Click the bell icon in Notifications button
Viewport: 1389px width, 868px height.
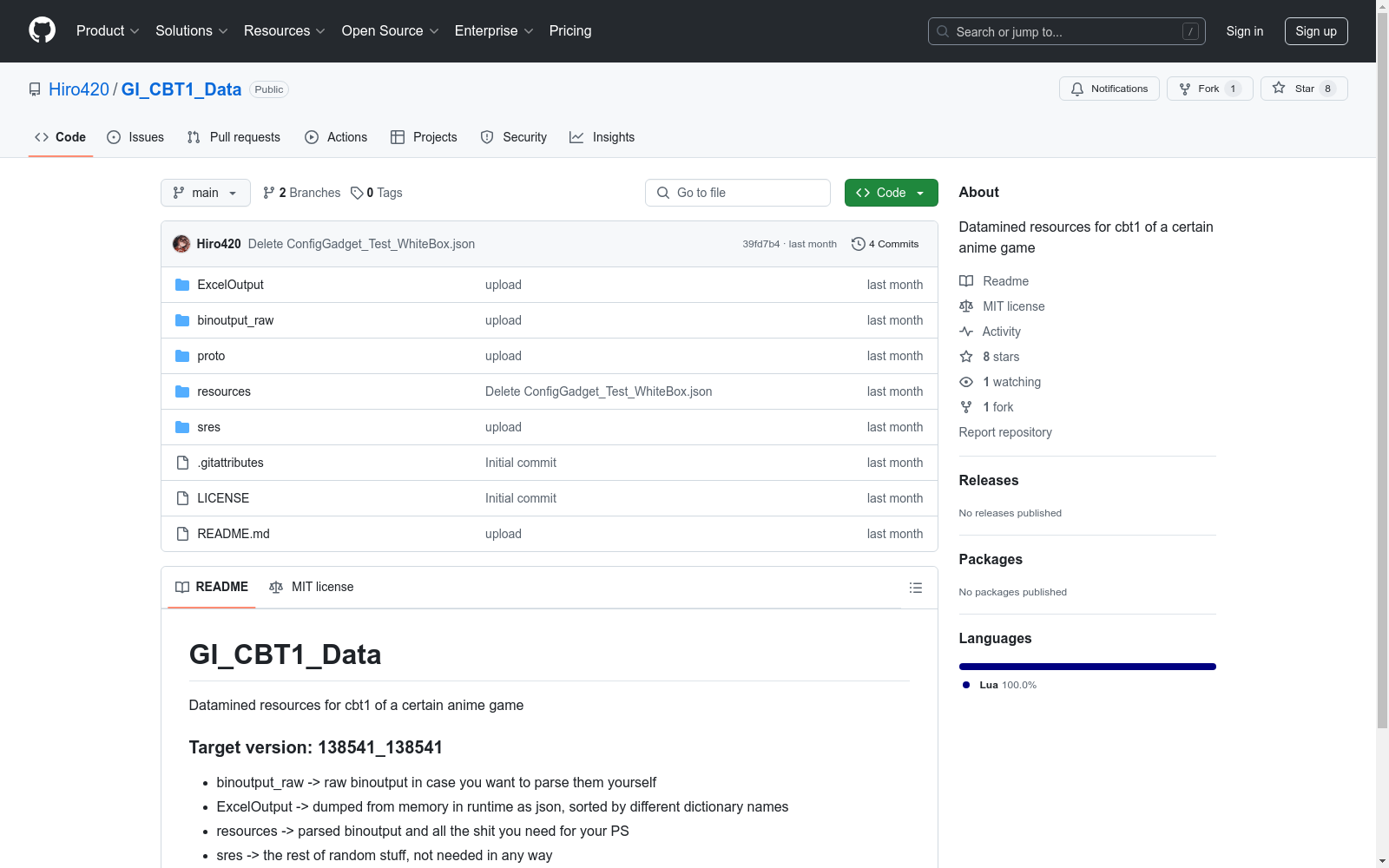(1077, 89)
